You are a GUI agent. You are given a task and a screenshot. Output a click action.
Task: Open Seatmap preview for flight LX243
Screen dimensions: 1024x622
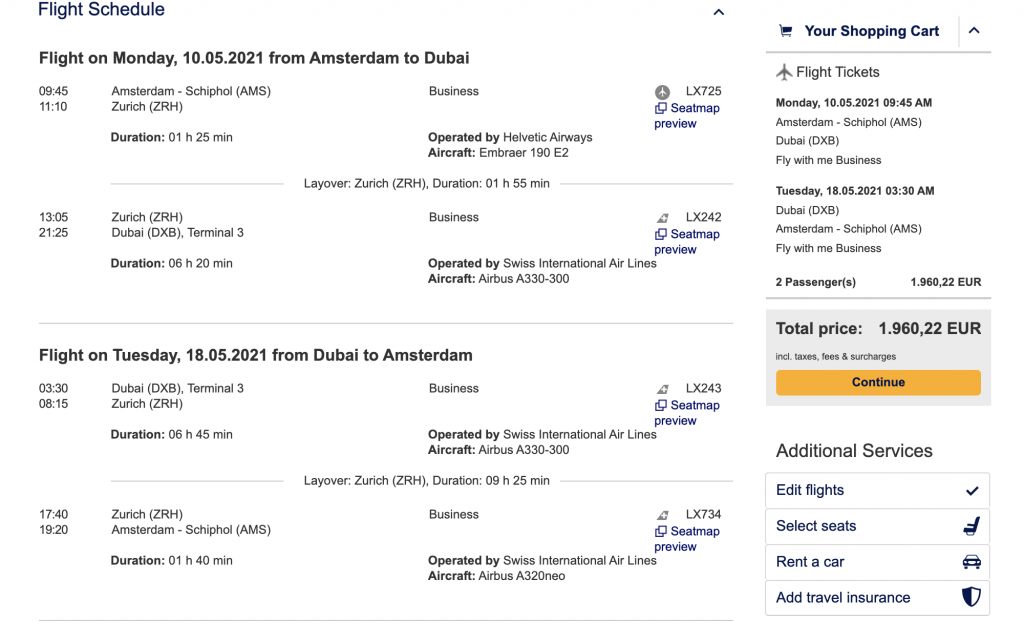pyautogui.click(x=687, y=413)
